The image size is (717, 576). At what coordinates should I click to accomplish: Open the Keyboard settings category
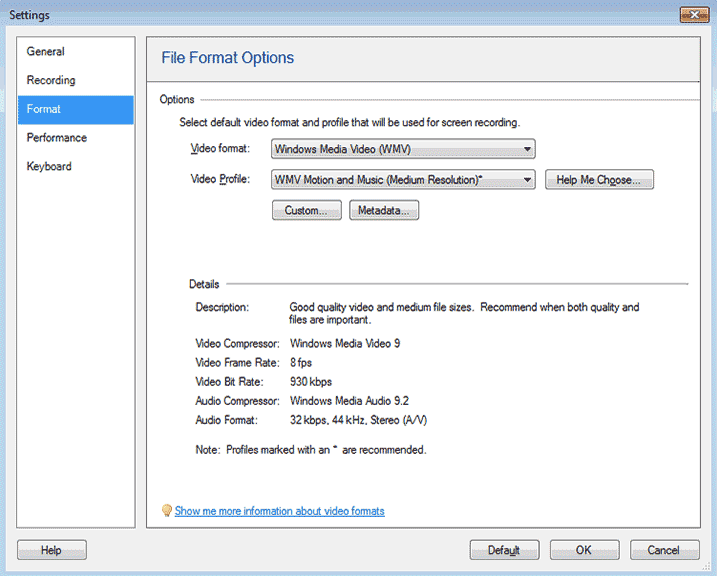75,167
